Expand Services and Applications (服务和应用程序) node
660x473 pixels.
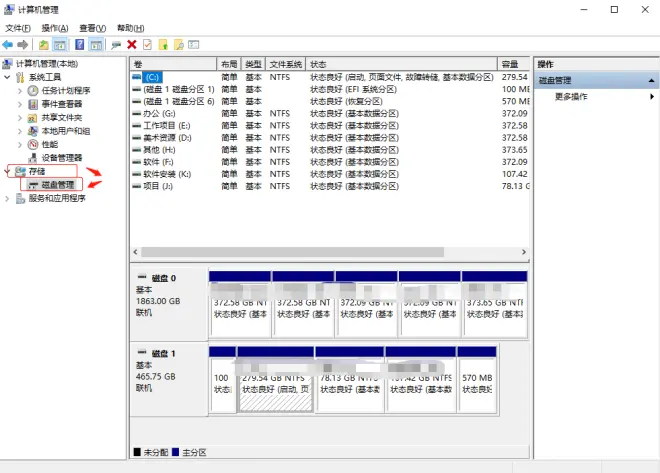coord(8,198)
